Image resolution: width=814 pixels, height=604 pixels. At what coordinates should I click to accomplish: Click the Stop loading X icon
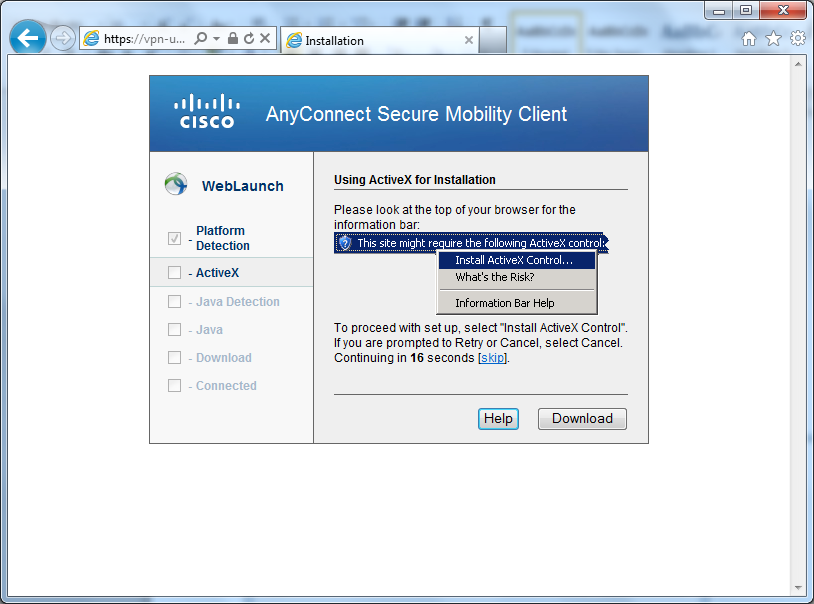coord(265,38)
